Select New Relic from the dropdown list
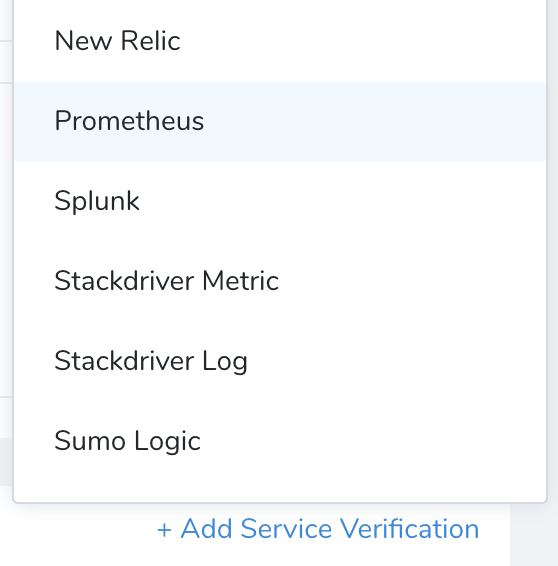558x566 pixels. [280, 42]
